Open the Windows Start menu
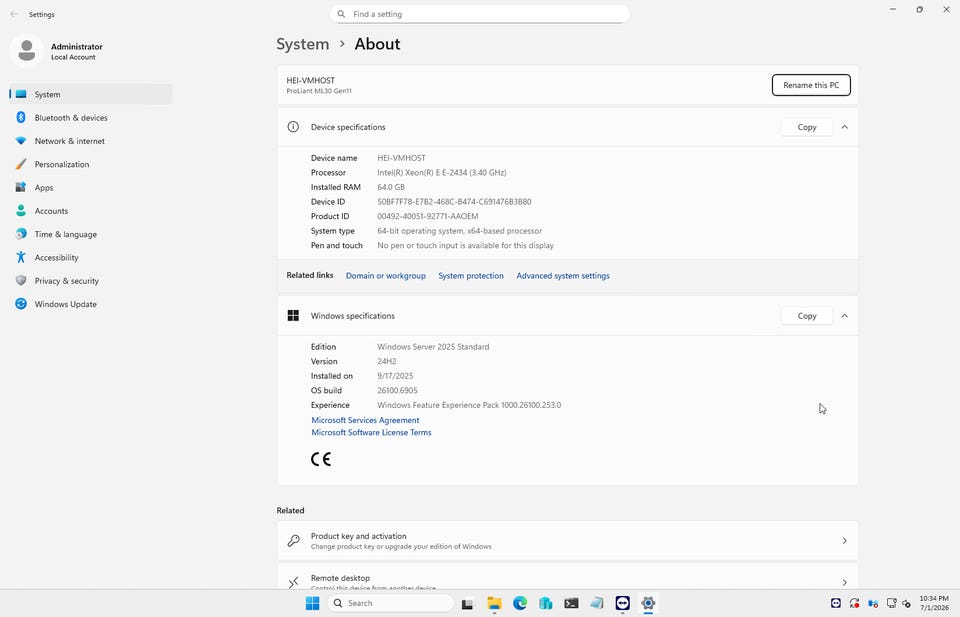Image resolution: width=960 pixels, height=617 pixels. click(x=312, y=604)
